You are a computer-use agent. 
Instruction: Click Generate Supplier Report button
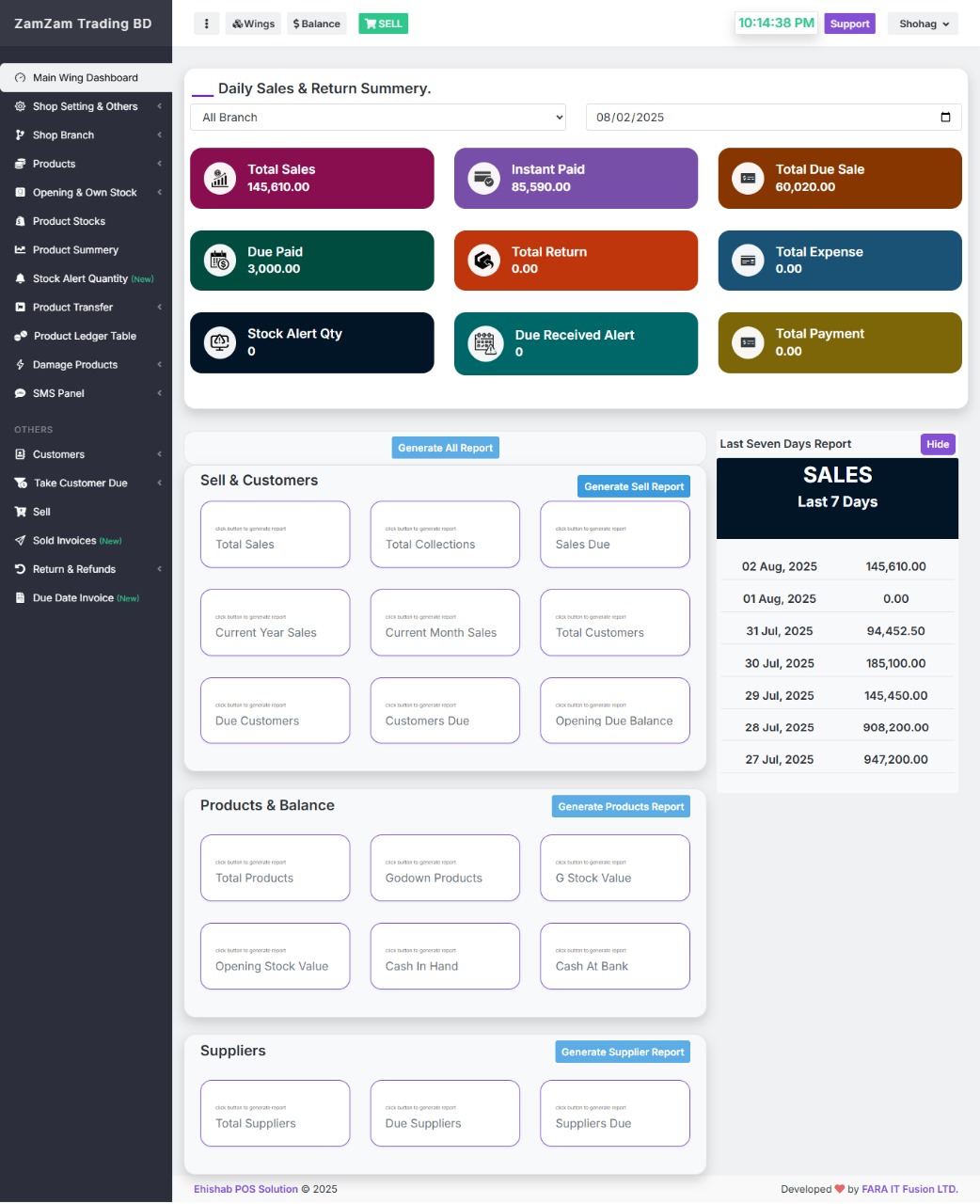[x=622, y=1052]
